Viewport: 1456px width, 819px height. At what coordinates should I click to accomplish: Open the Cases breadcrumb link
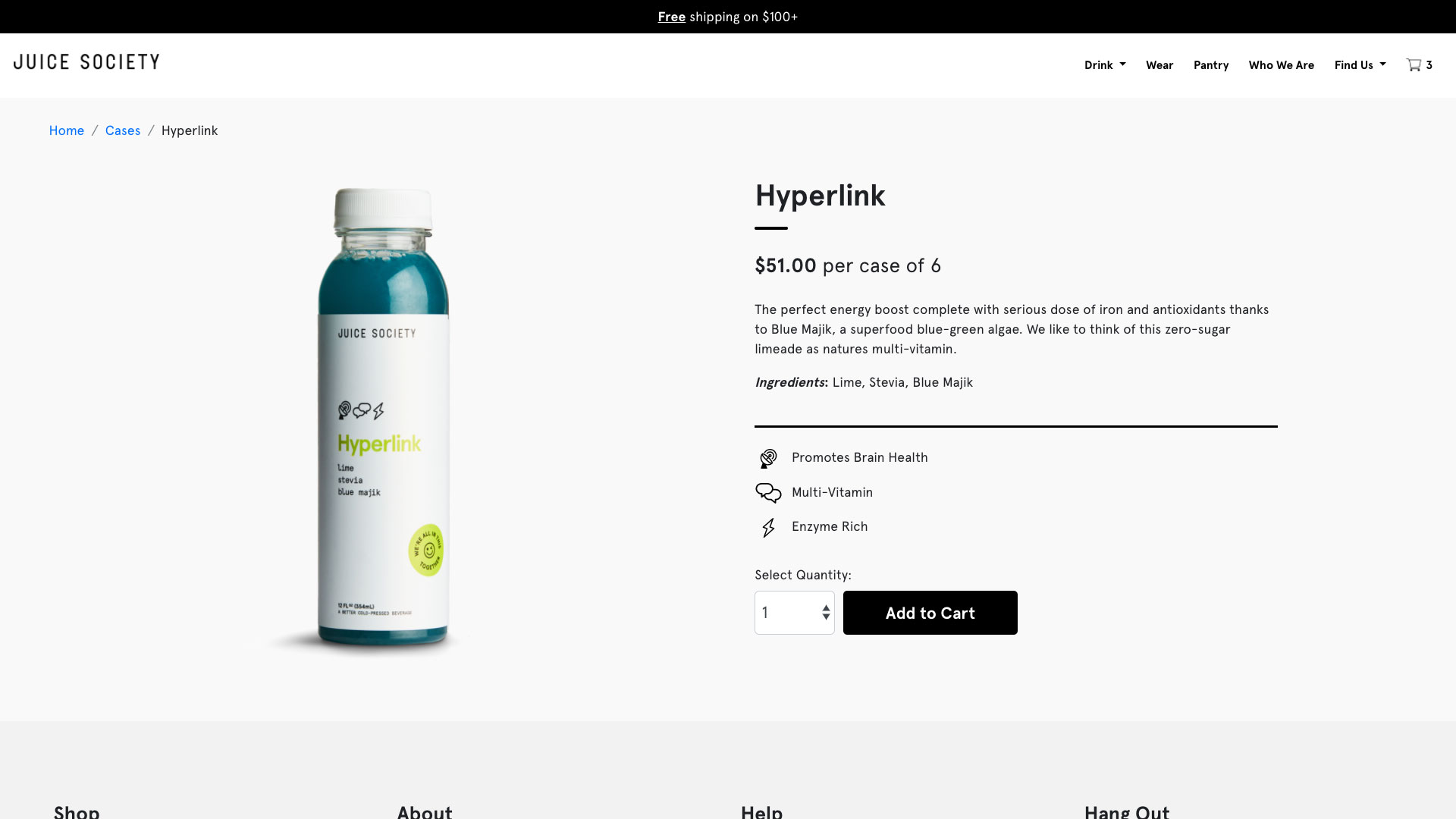click(123, 130)
